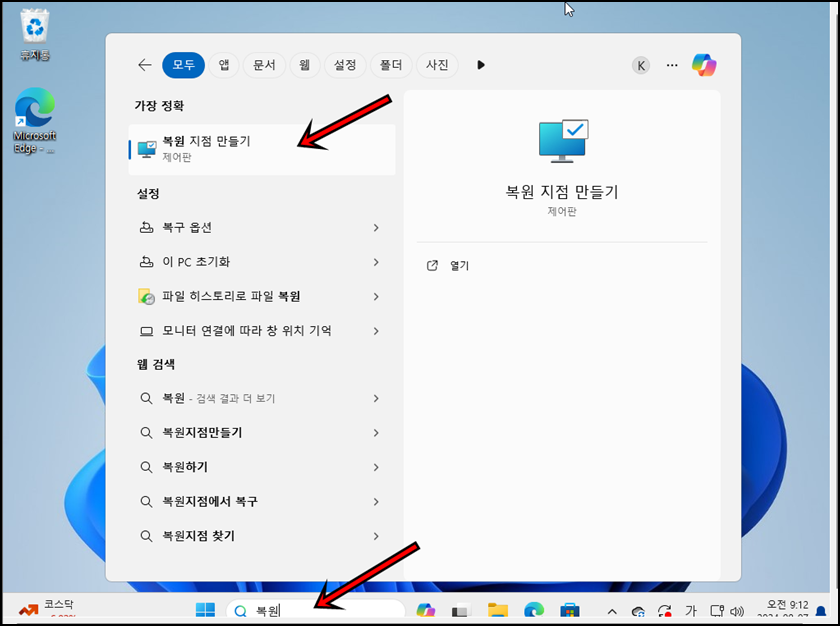Open the network status tray icon
The image size is (840, 626).
(x=717, y=611)
